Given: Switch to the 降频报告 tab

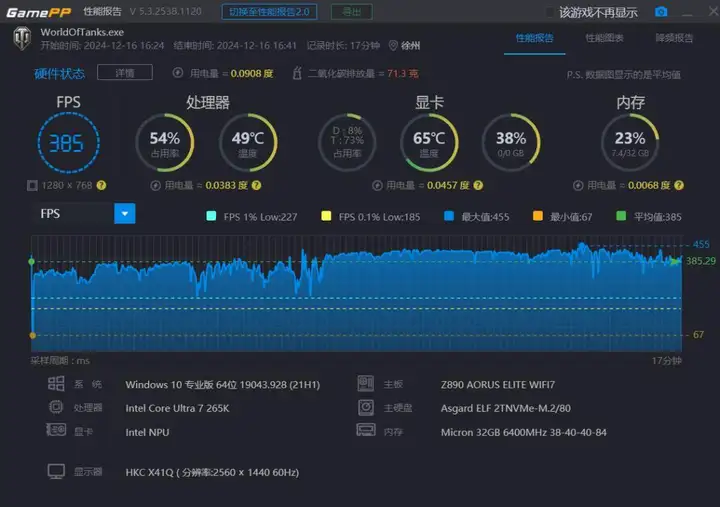Looking at the screenshot, I should click(x=674, y=38).
